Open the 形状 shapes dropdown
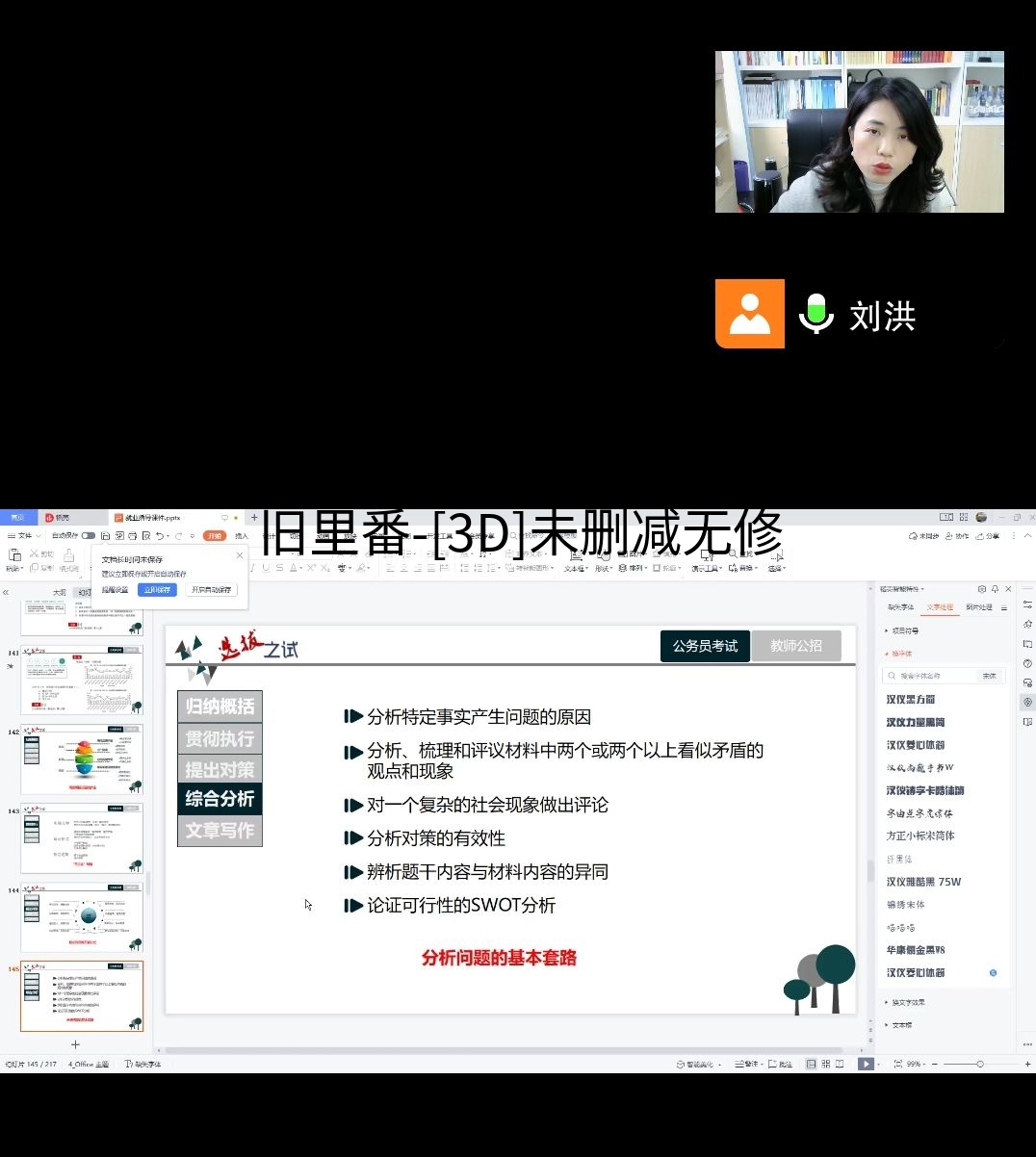 click(x=604, y=568)
